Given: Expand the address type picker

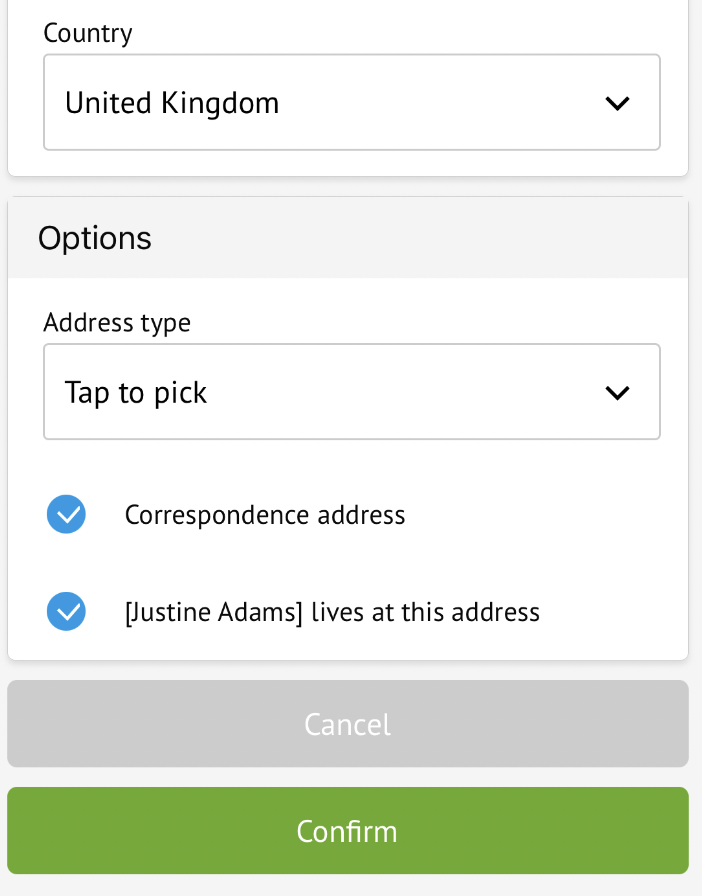Looking at the screenshot, I should click(351, 393).
